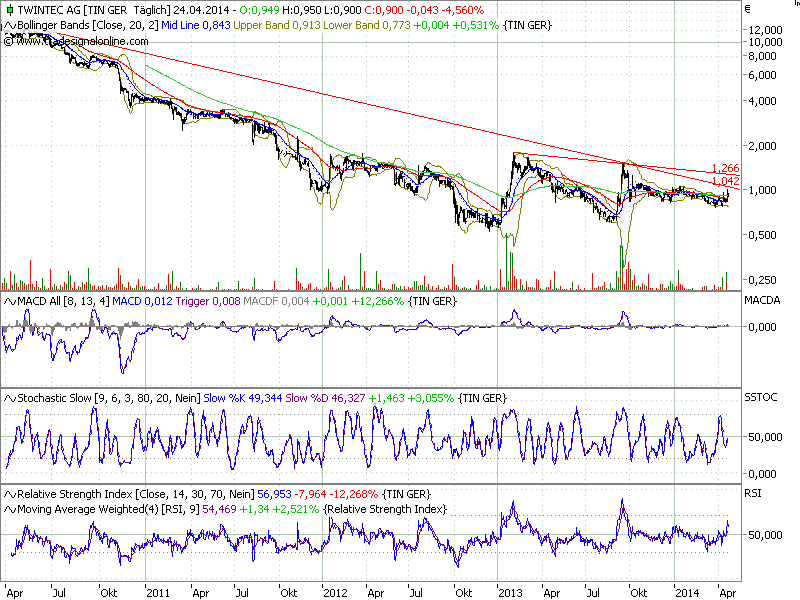Click the 2011 year marker on time axis
The width and height of the screenshot is (800, 600).
(158, 593)
